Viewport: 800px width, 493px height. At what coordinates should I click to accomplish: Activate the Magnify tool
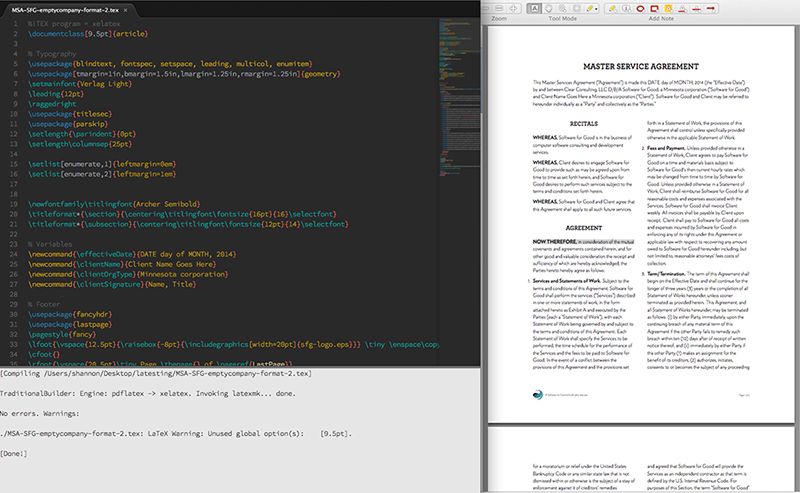pos(562,8)
